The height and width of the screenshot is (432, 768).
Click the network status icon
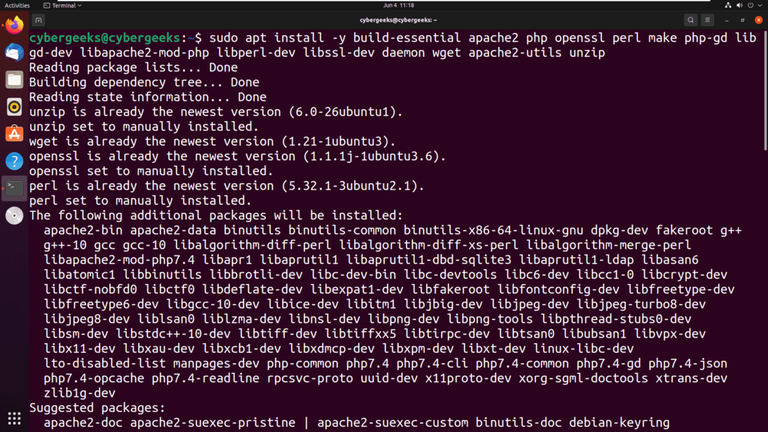[x=728, y=5]
